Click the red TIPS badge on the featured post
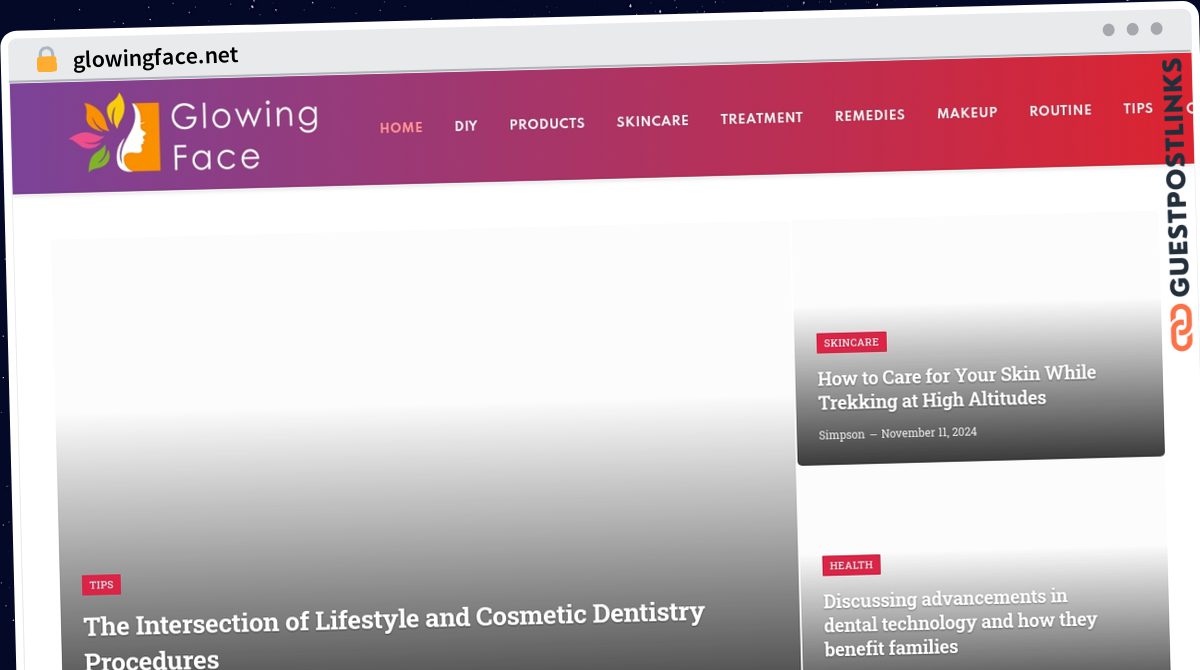Image resolution: width=1200 pixels, height=670 pixels. (101, 585)
